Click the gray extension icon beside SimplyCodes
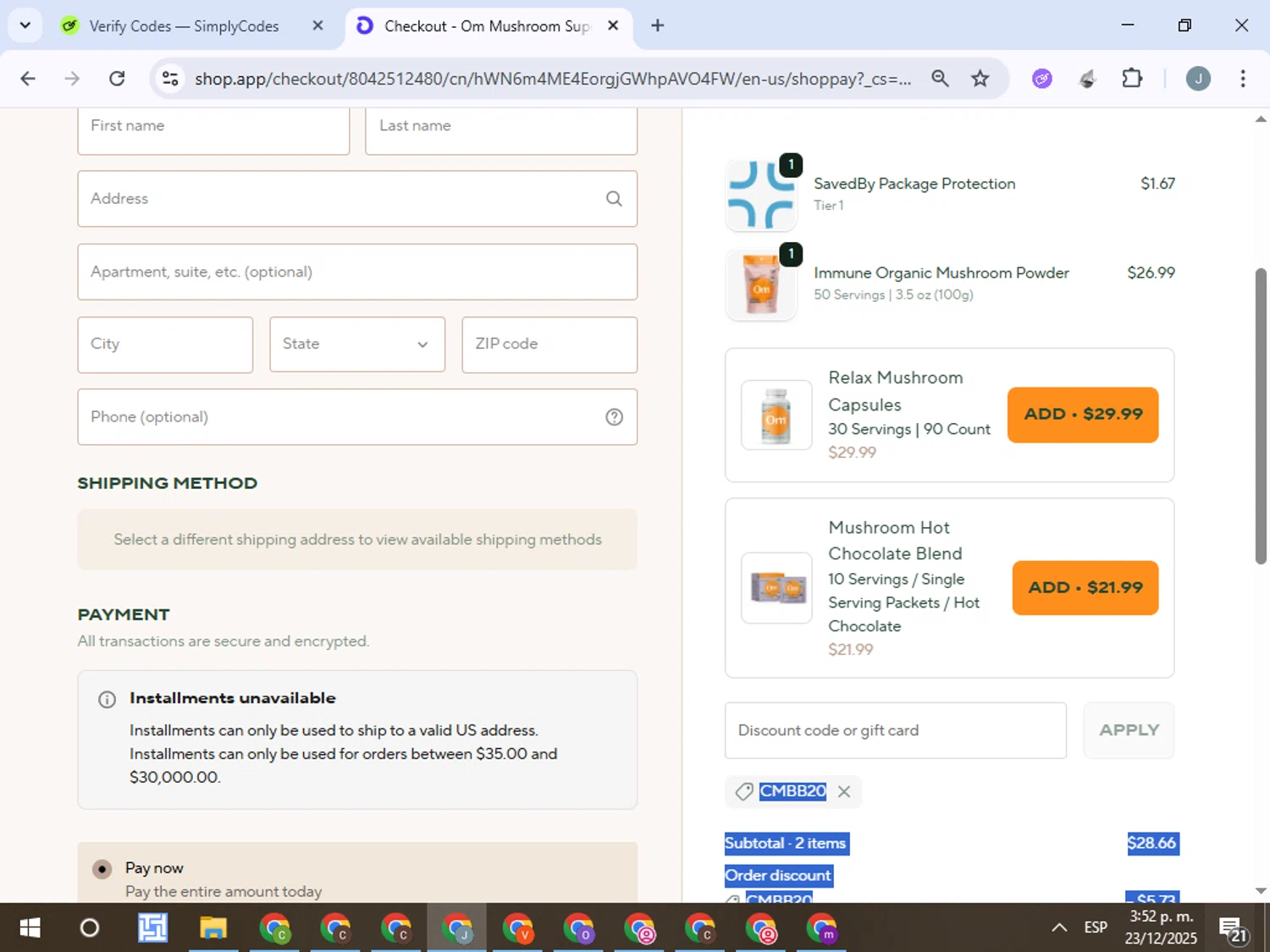The height and width of the screenshot is (952, 1270). coord(1087,79)
